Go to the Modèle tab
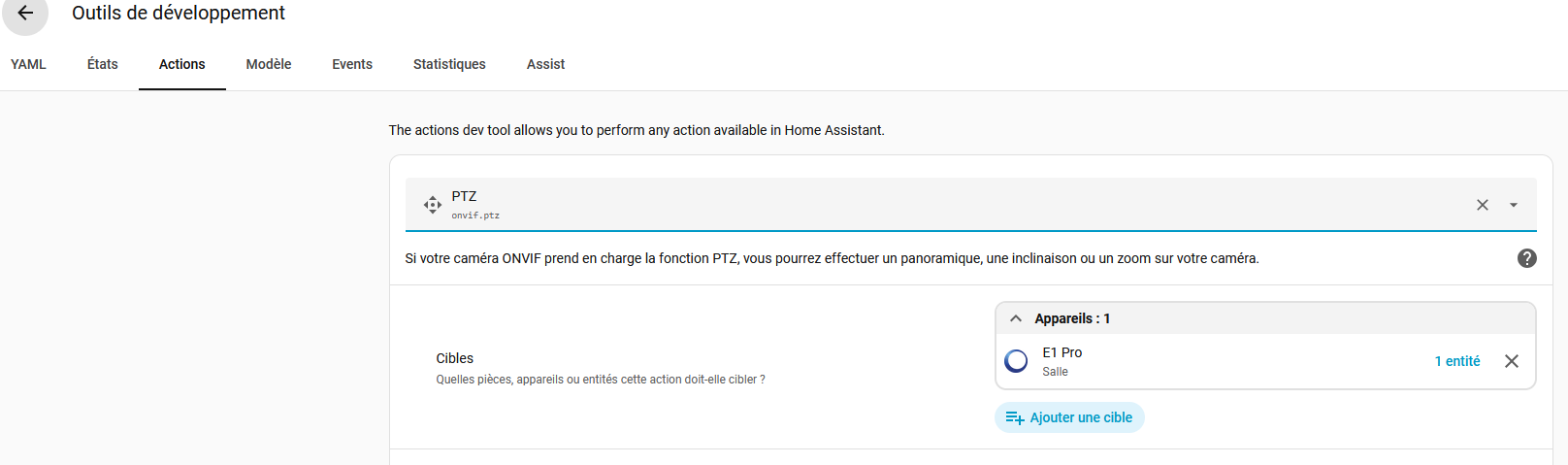This screenshot has height=465, width=1568. pos(269,64)
